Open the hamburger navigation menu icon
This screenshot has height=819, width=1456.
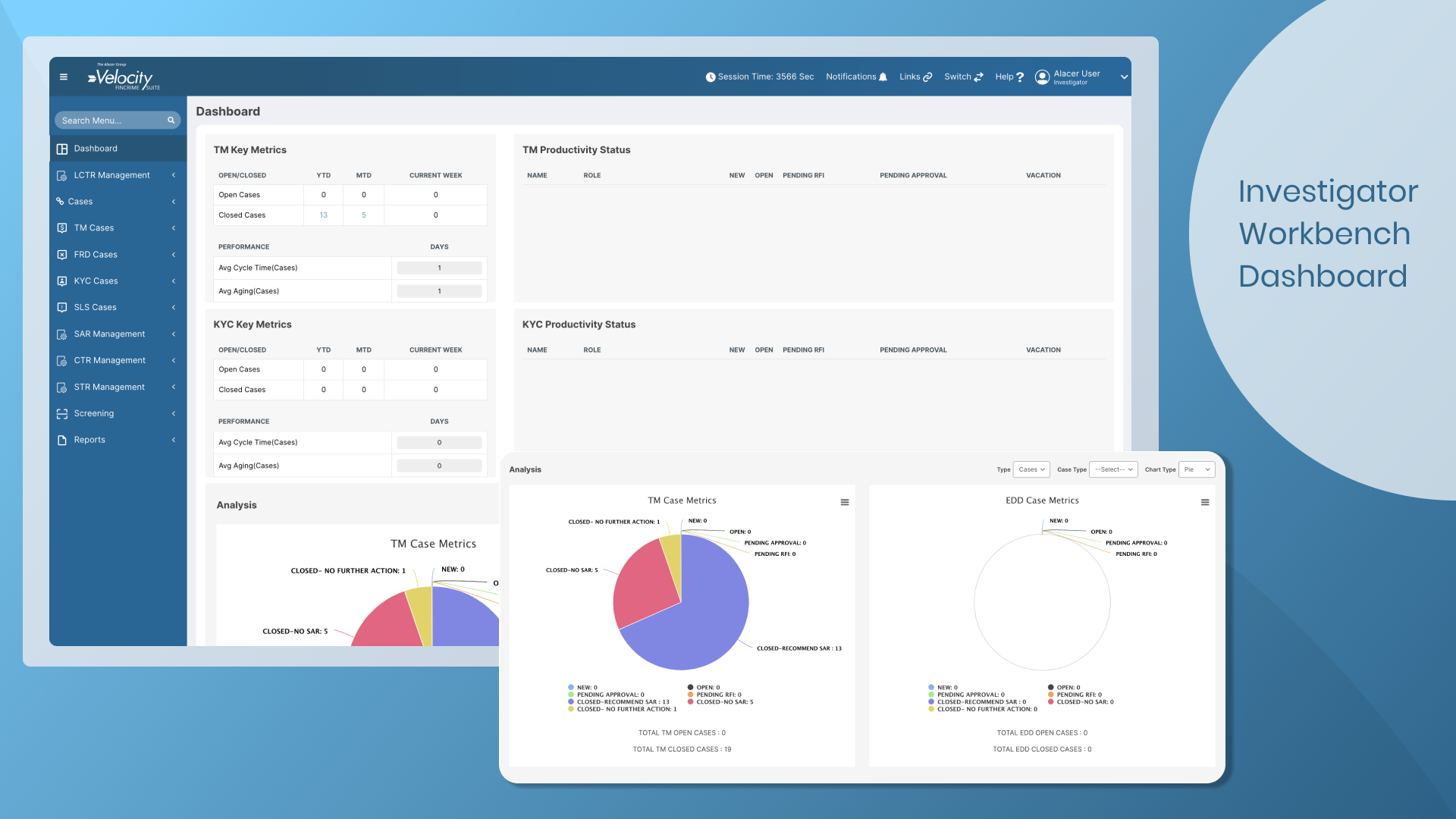pyautogui.click(x=63, y=77)
